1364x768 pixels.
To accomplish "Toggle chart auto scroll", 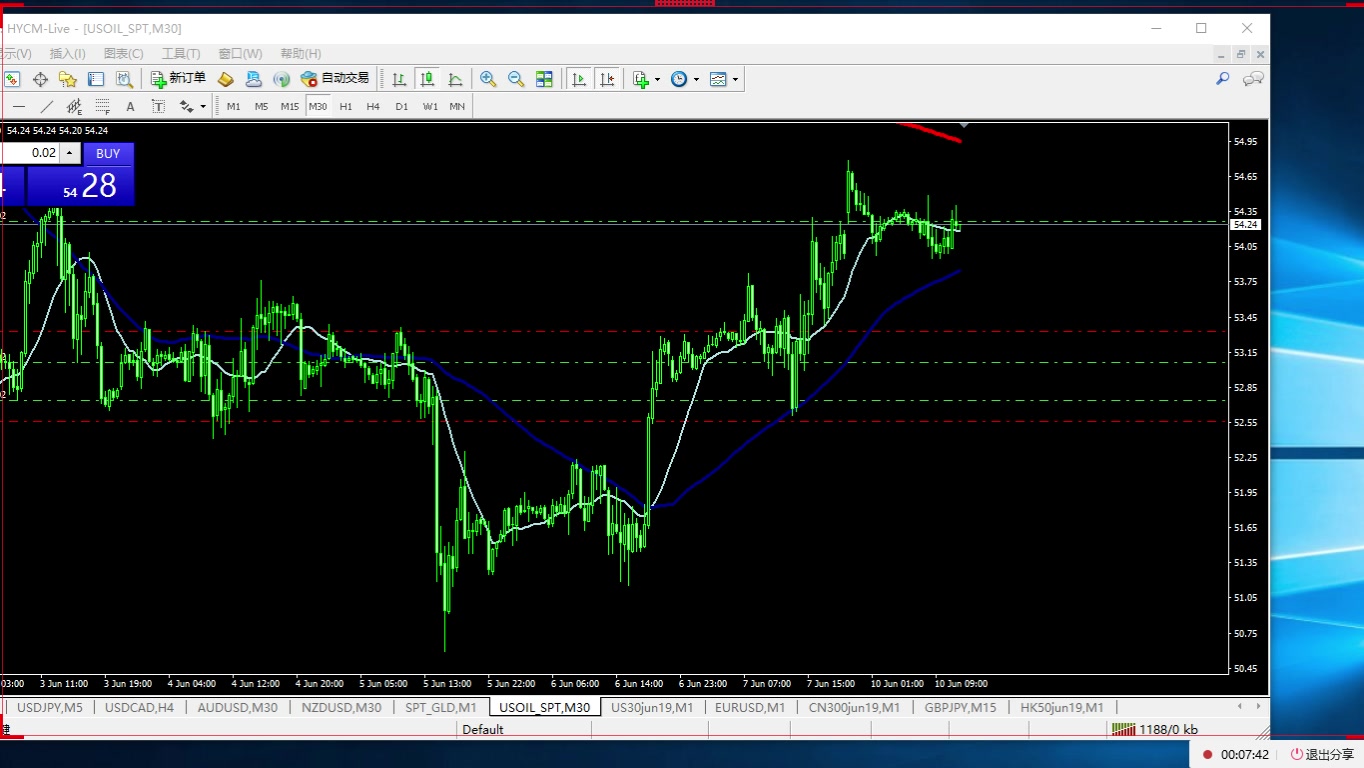I will 578,79.
